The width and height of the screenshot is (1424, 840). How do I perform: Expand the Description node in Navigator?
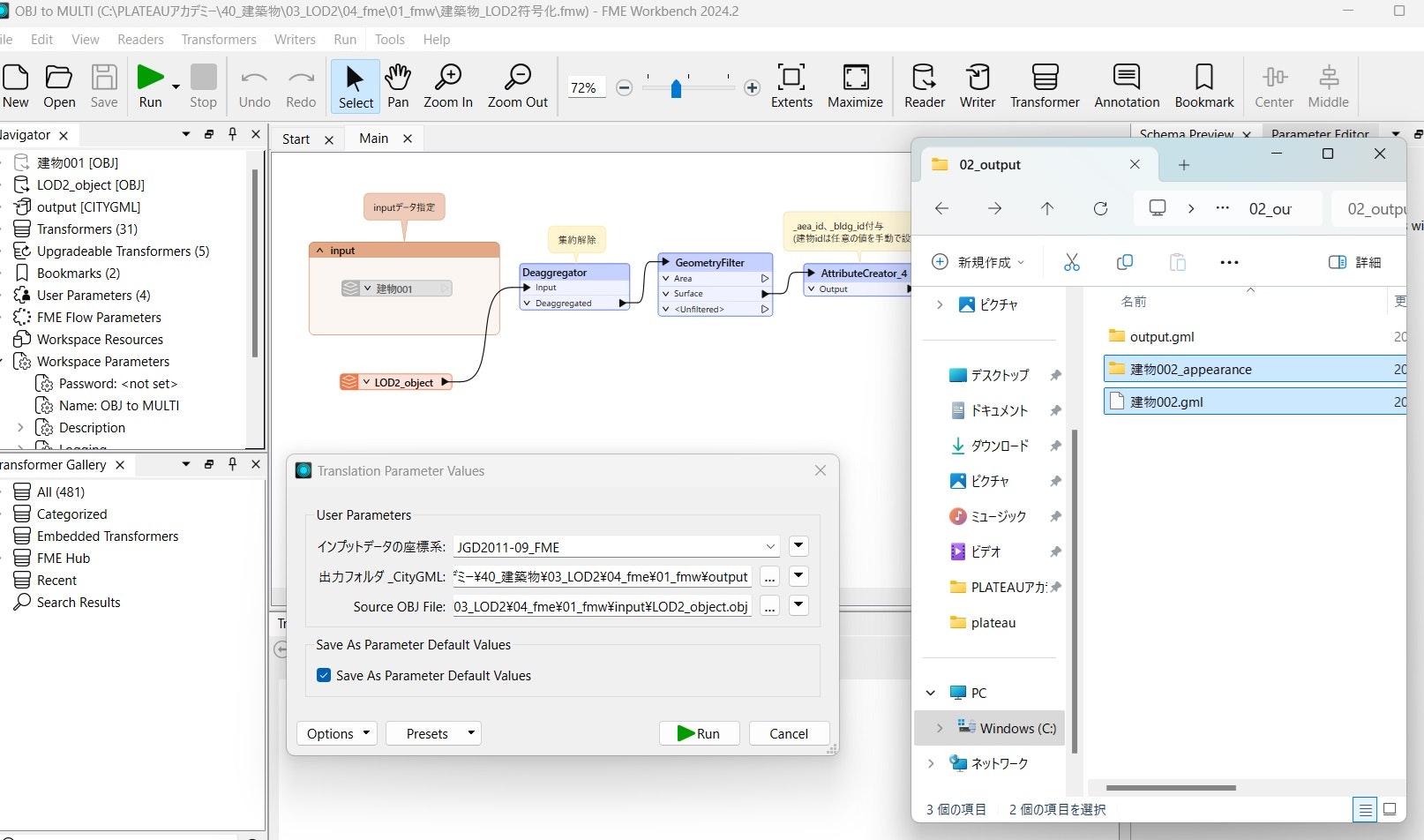(20, 427)
